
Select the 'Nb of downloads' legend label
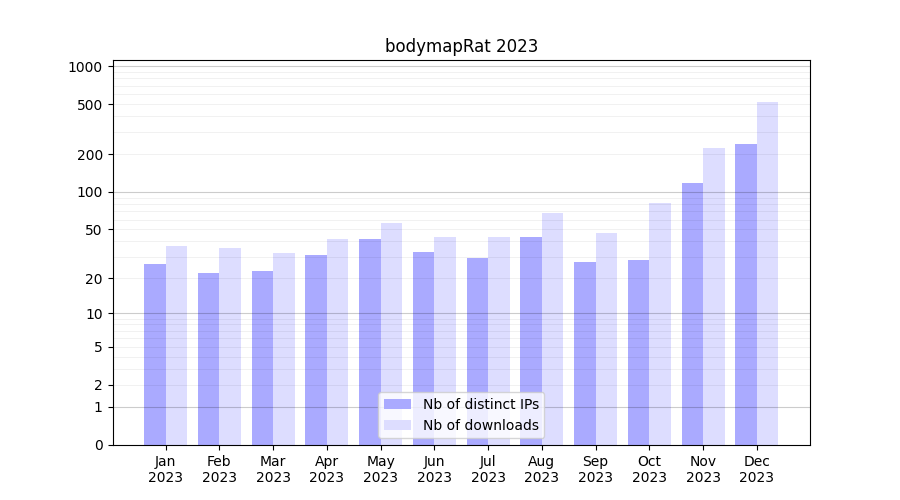coord(480,425)
